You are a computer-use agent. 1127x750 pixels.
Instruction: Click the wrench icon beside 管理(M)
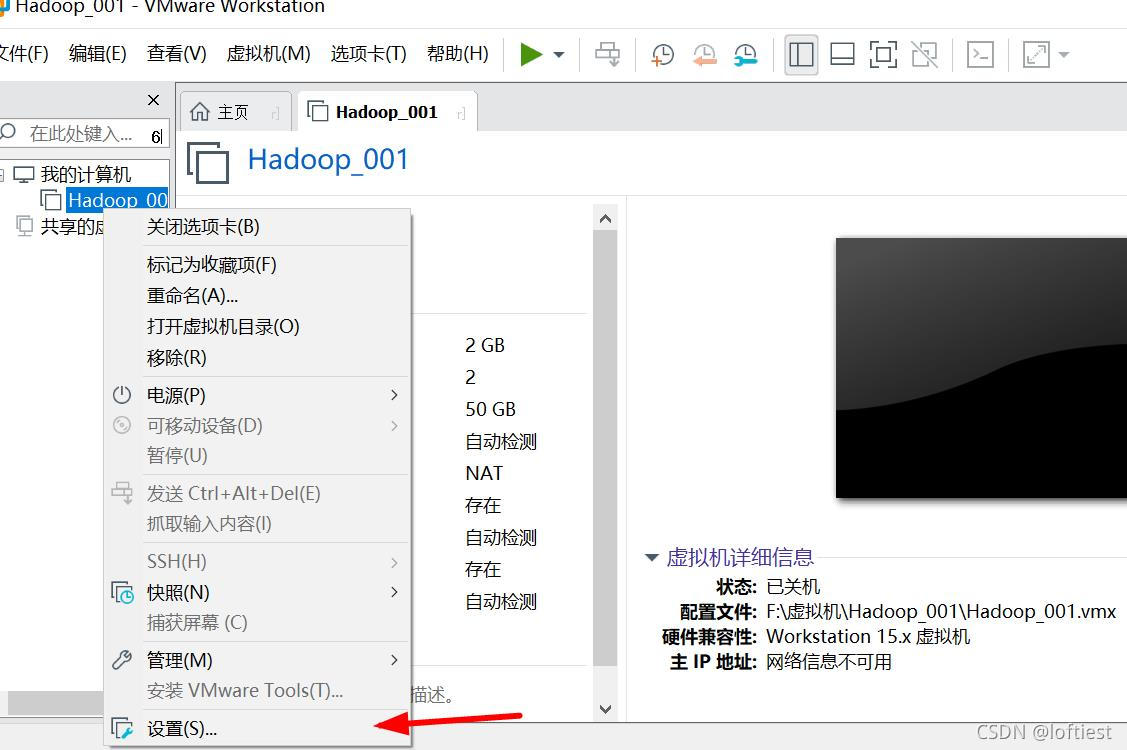[x=122, y=659]
